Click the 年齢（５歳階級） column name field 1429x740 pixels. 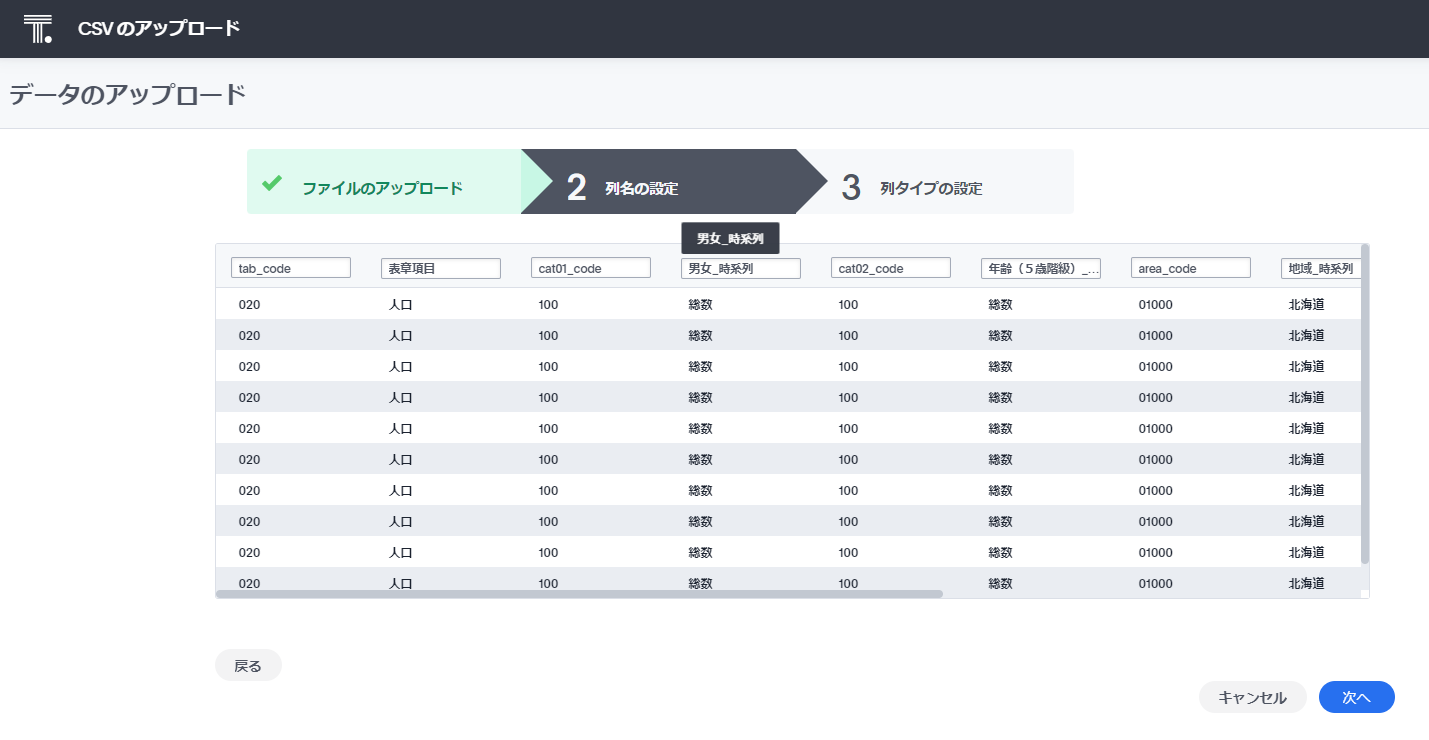click(x=1040, y=267)
